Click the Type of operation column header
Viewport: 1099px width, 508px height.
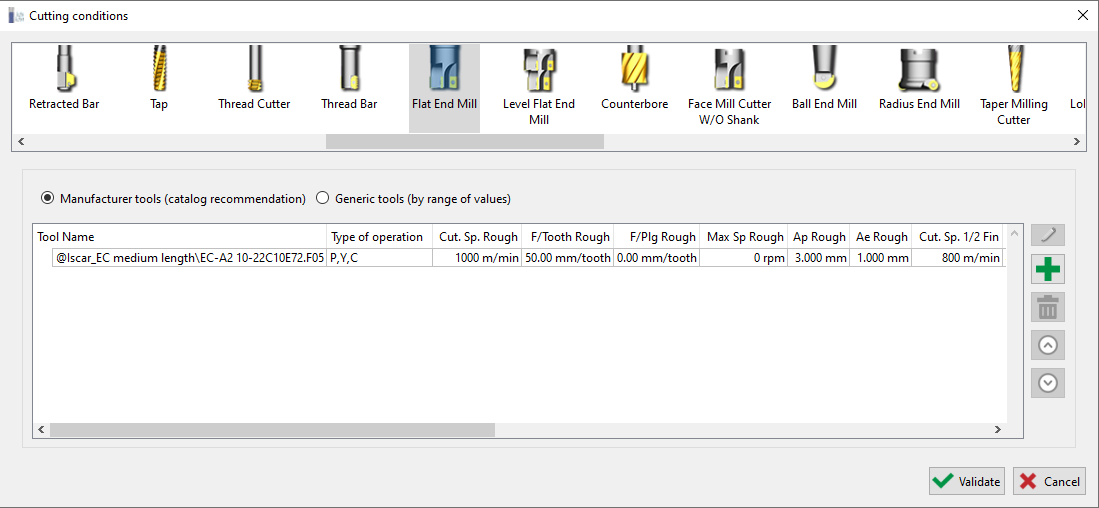tap(378, 237)
